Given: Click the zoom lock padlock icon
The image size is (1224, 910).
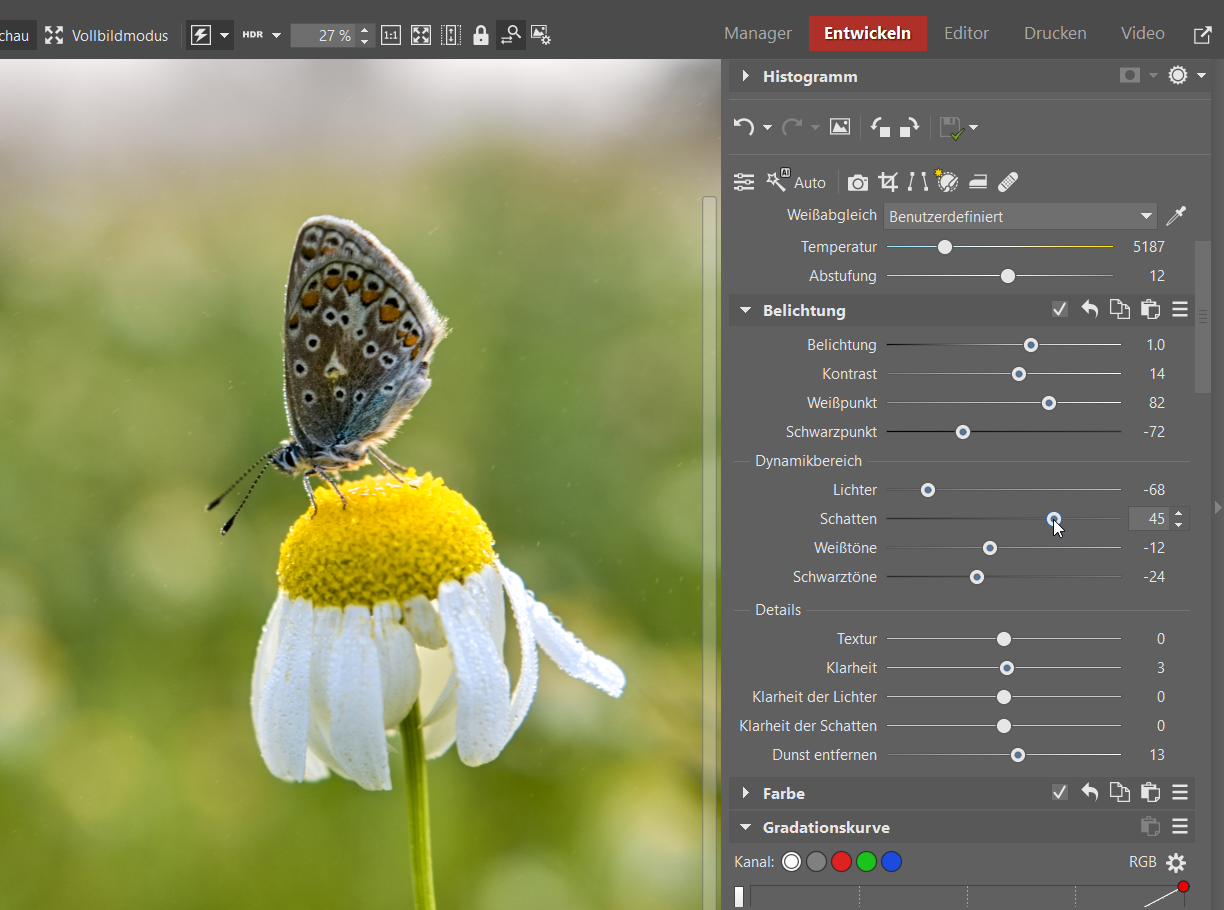Looking at the screenshot, I should [481, 35].
